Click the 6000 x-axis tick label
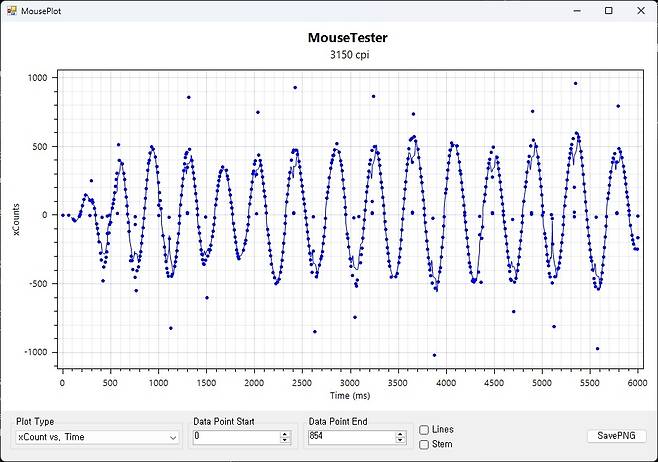This screenshot has height=462, width=658. [637, 383]
